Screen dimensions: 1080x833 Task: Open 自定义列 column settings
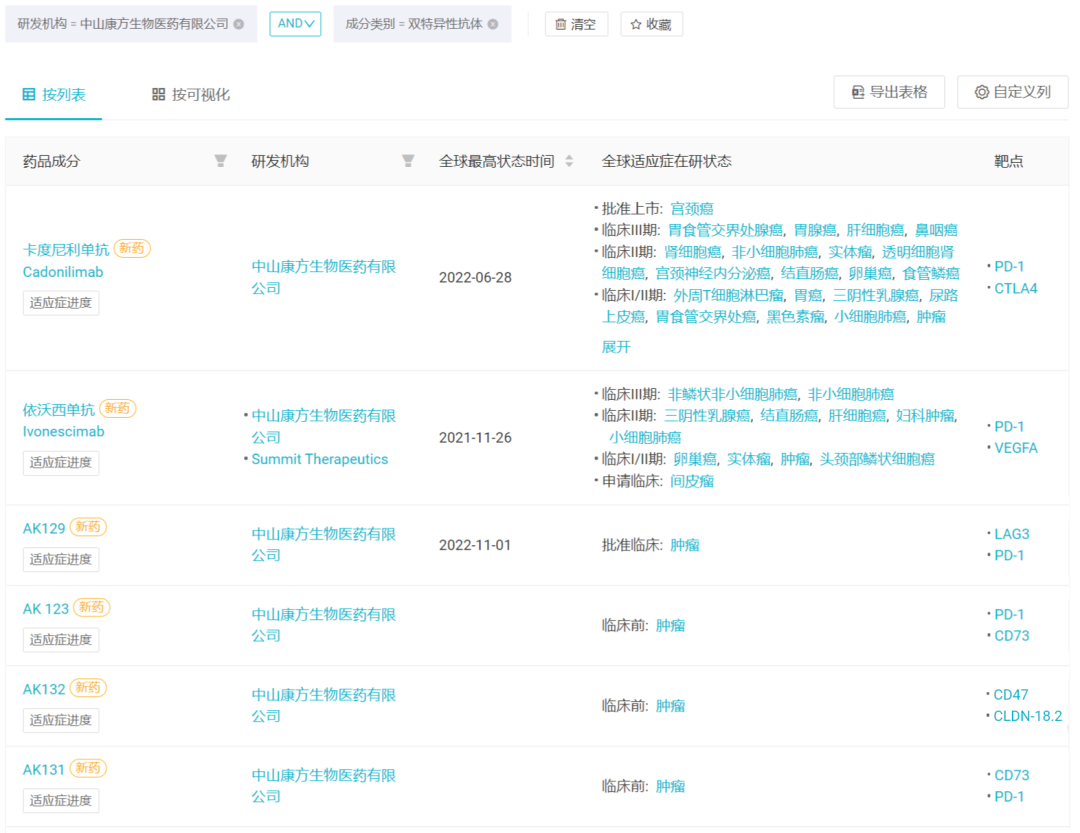pos(1012,92)
